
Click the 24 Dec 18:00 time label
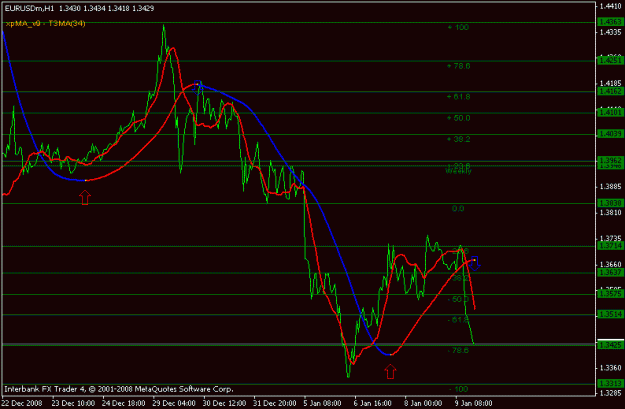(x=124, y=403)
